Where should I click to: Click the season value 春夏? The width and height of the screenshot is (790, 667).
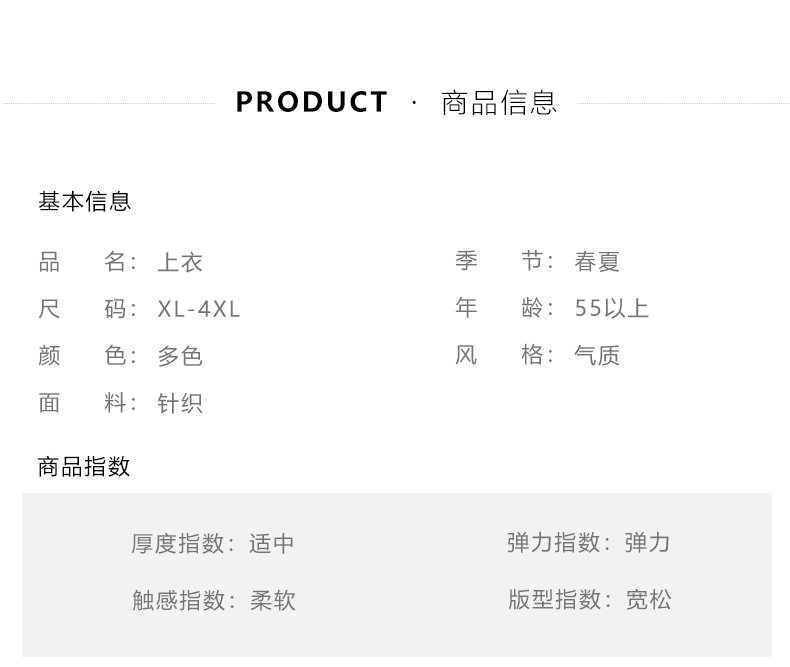click(x=597, y=262)
